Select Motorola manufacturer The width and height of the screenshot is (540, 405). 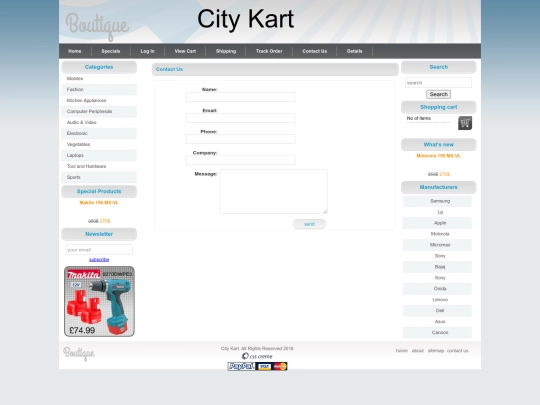[x=437, y=234]
